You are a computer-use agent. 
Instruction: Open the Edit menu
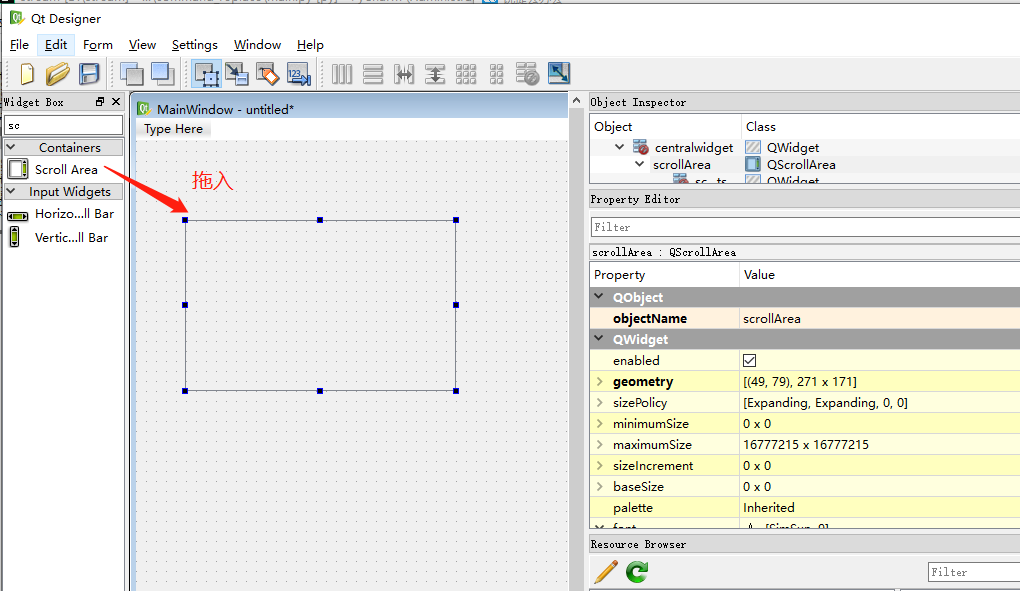coord(56,45)
